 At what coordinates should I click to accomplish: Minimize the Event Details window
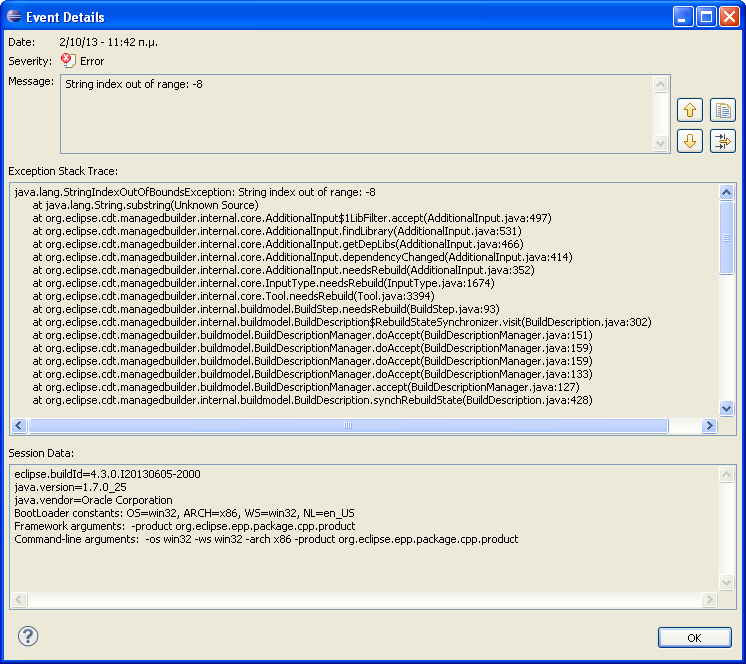click(683, 17)
